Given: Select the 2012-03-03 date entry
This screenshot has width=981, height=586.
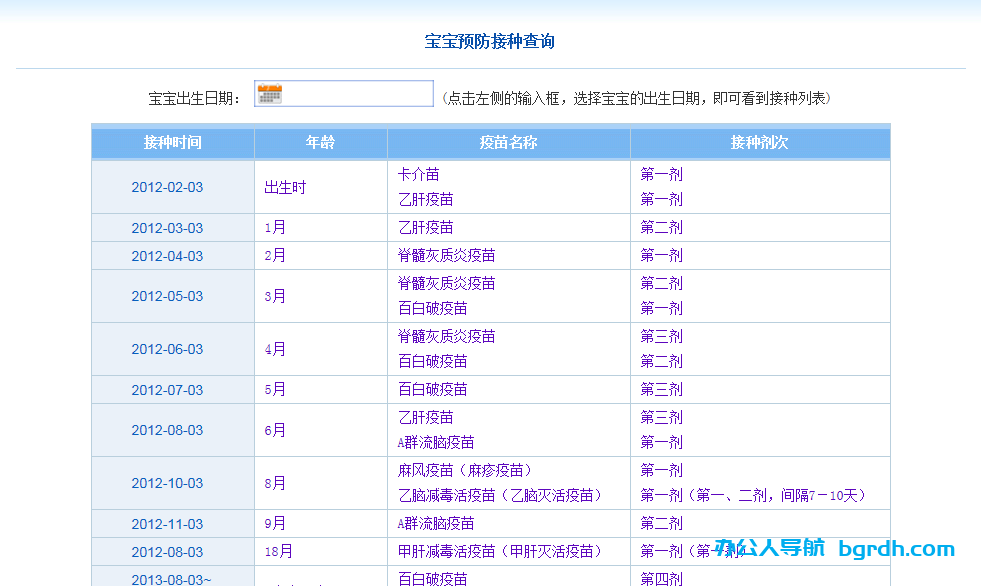Looking at the screenshot, I should click(167, 228).
